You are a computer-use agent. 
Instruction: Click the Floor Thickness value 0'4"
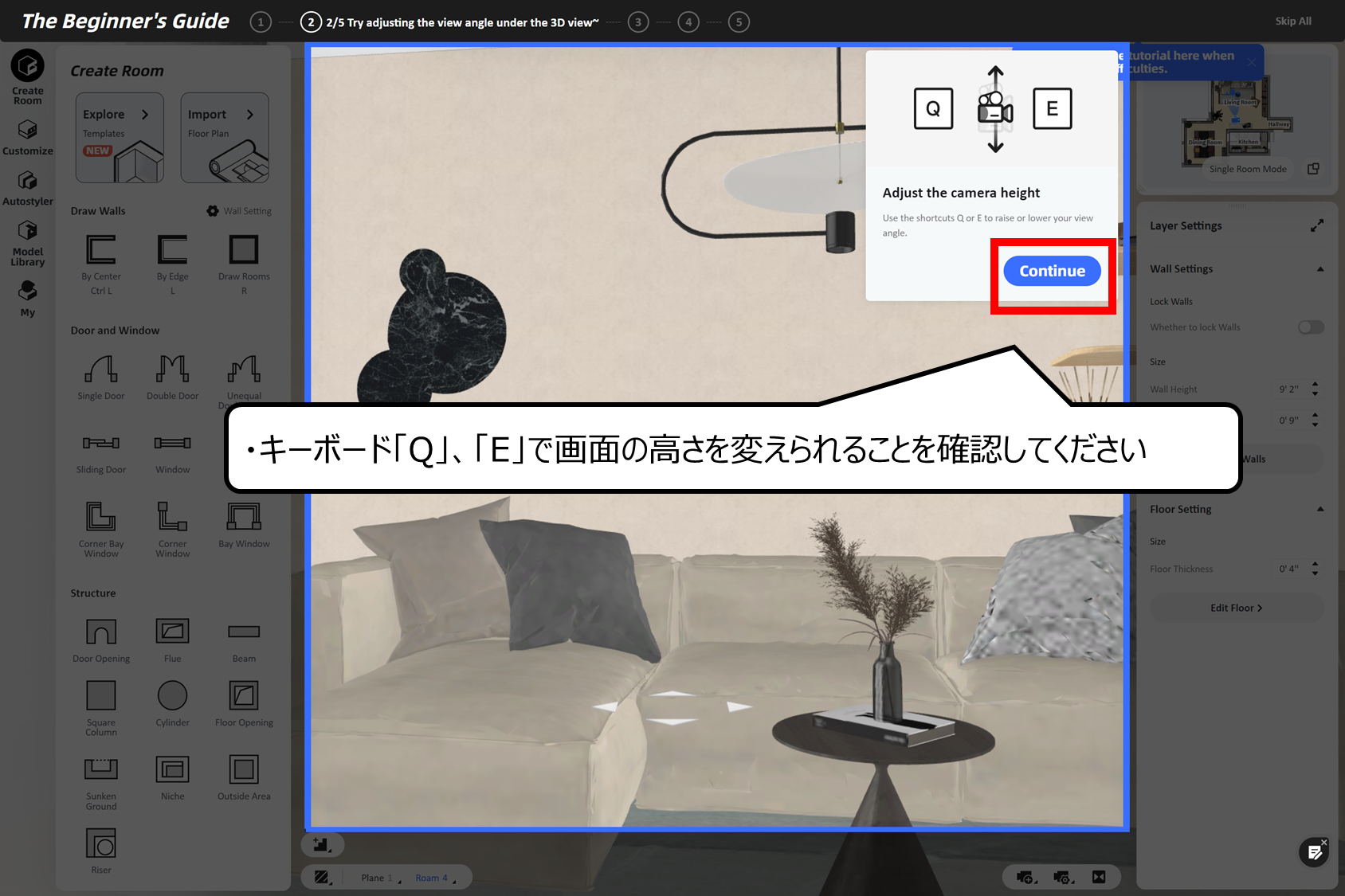pyautogui.click(x=1288, y=569)
